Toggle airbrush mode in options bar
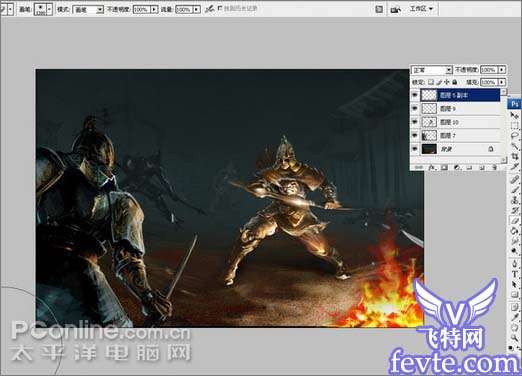 click(209, 9)
